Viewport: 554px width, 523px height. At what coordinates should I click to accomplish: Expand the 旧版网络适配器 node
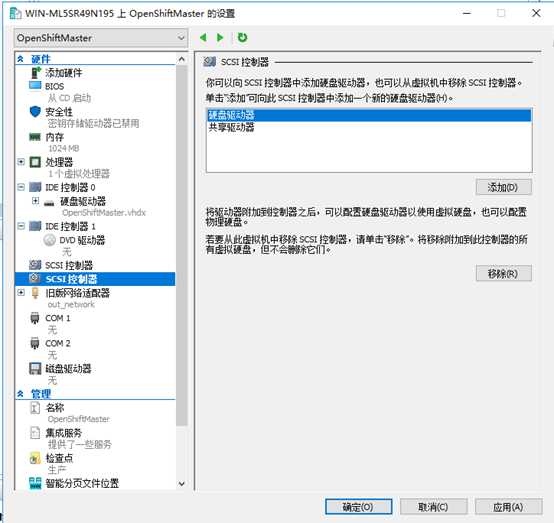tap(21, 292)
